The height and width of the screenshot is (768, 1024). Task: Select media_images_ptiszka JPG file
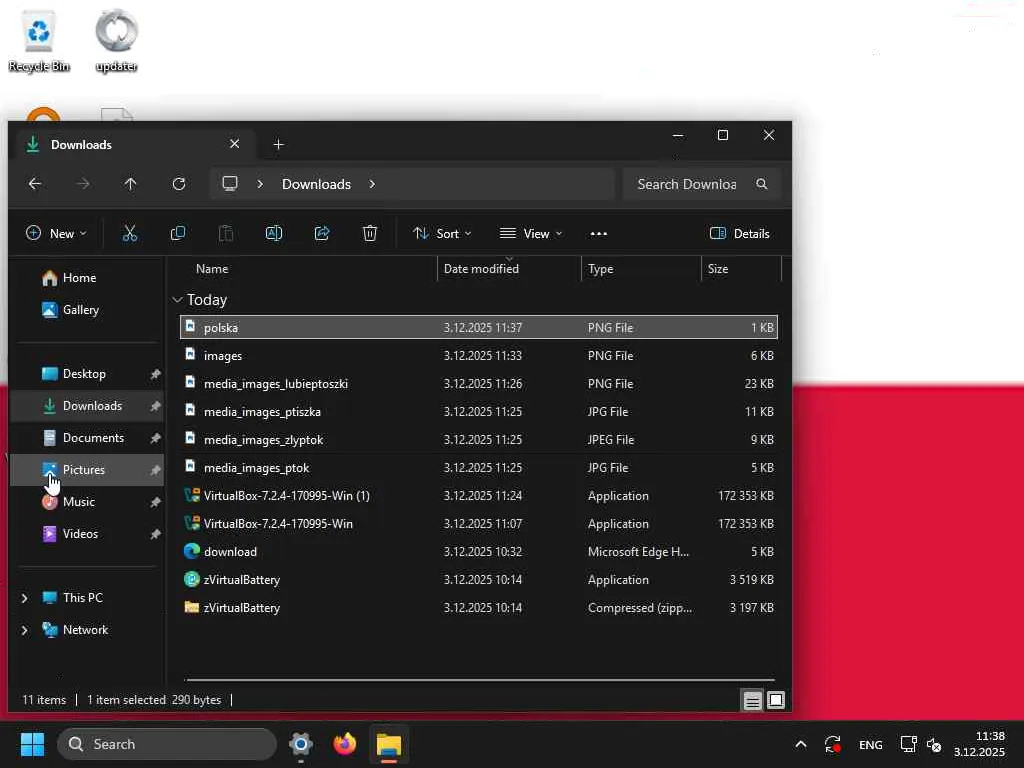click(x=479, y=411)
